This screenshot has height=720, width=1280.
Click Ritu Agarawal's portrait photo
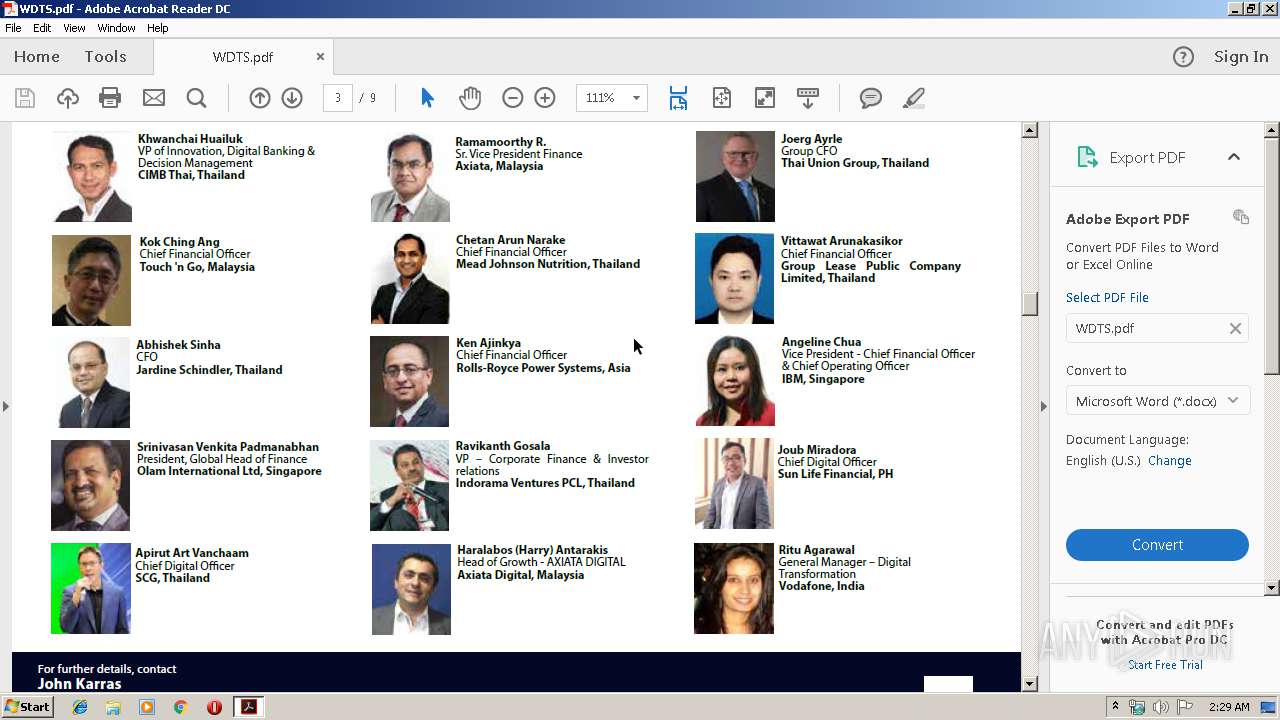(x=734, y=588)
